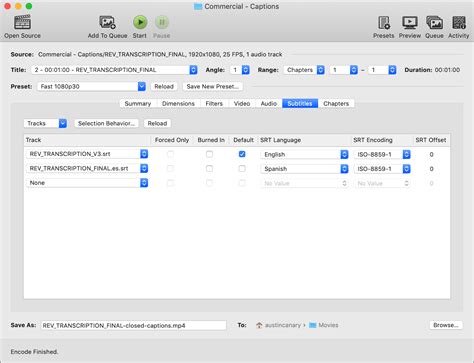The width and height of the screenshot is (474, 363).
Task: Start the encode with green play button
Action: 140,22
